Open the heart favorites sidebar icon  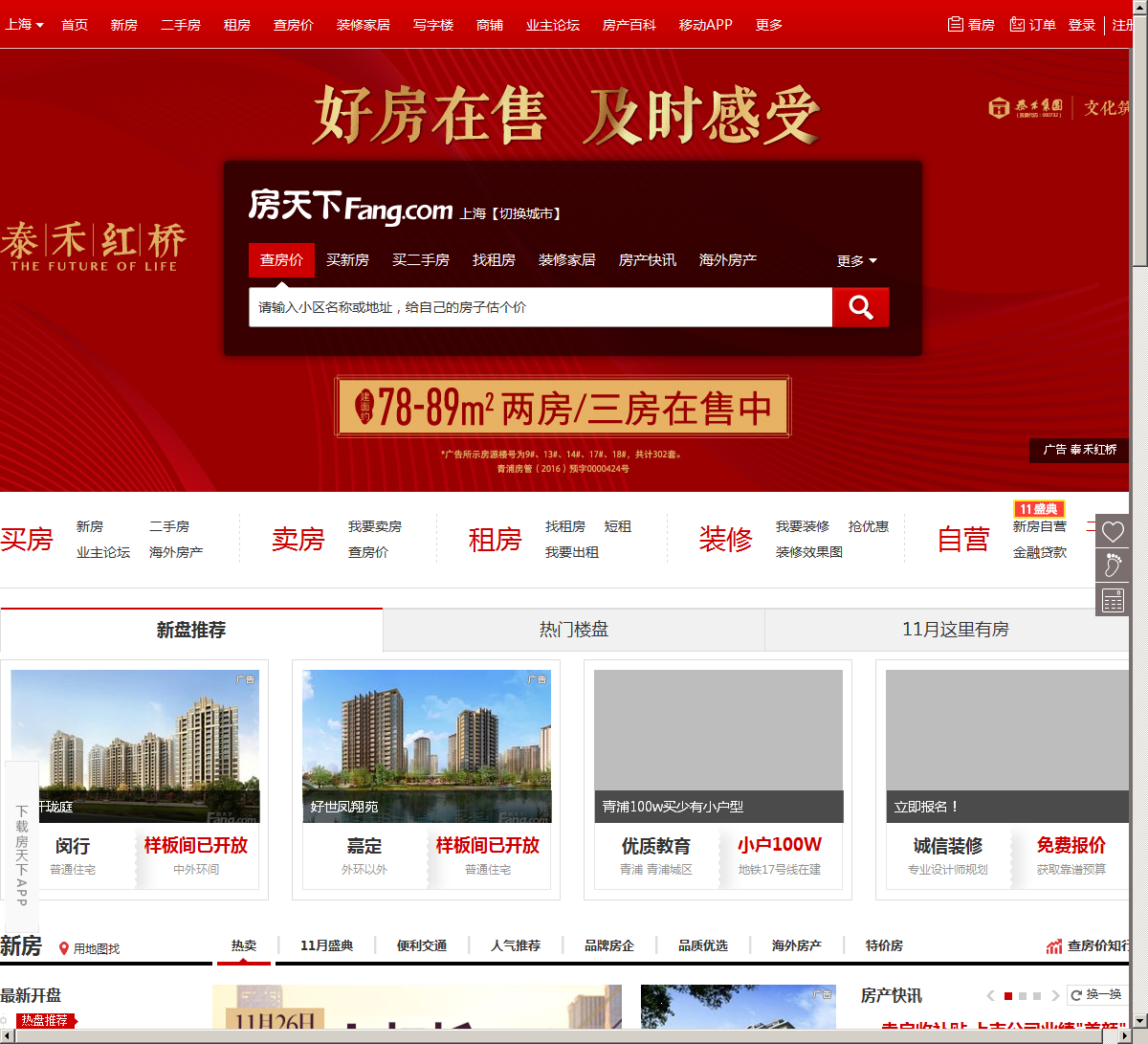(1113, 532)
